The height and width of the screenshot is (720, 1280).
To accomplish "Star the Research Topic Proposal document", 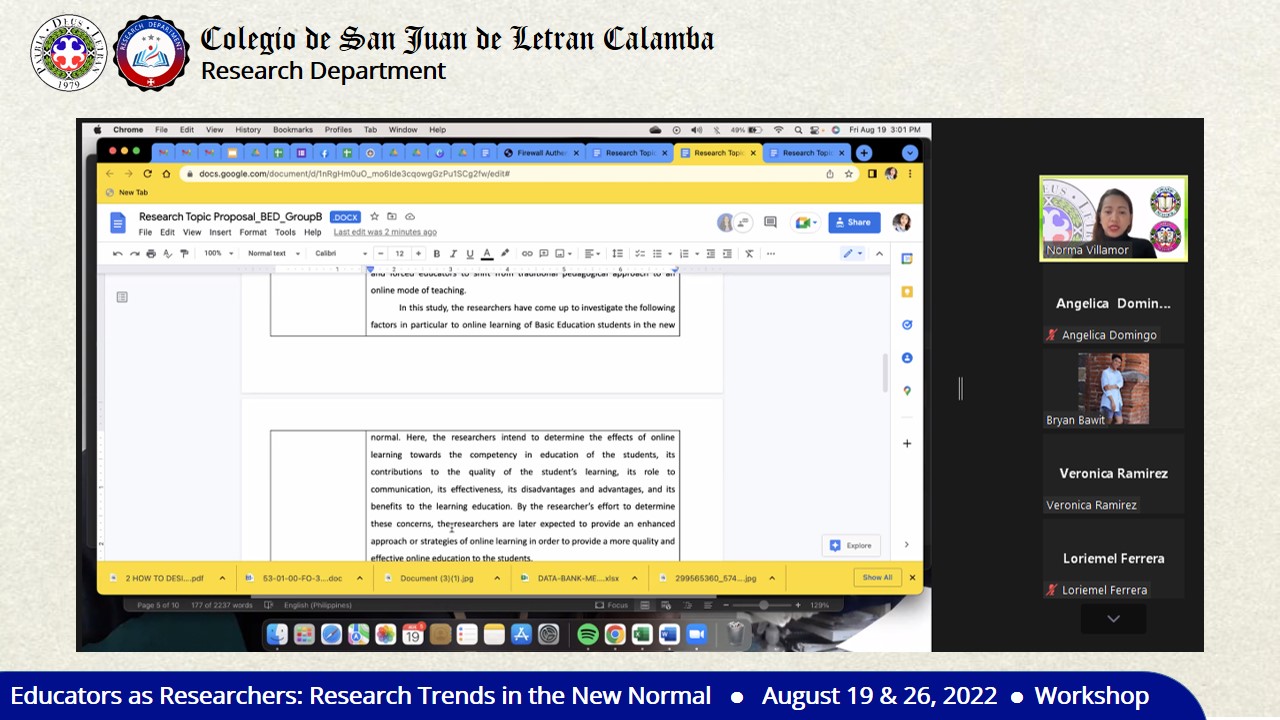I will click(374, 217).
